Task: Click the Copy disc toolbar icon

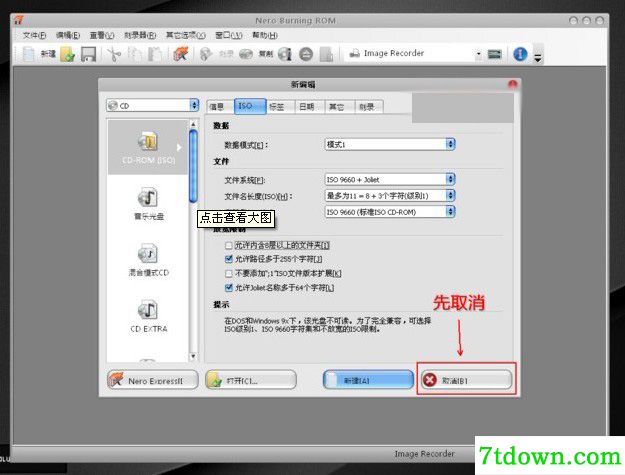Action: tap(246, 54)
